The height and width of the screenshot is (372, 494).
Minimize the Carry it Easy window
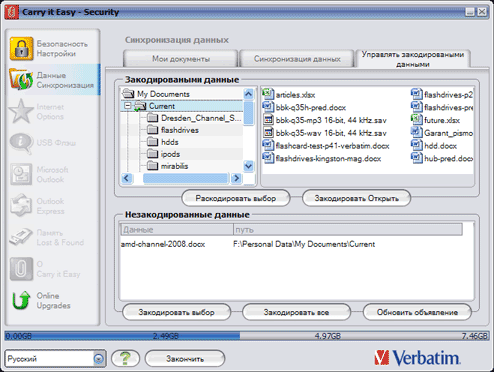470,12
